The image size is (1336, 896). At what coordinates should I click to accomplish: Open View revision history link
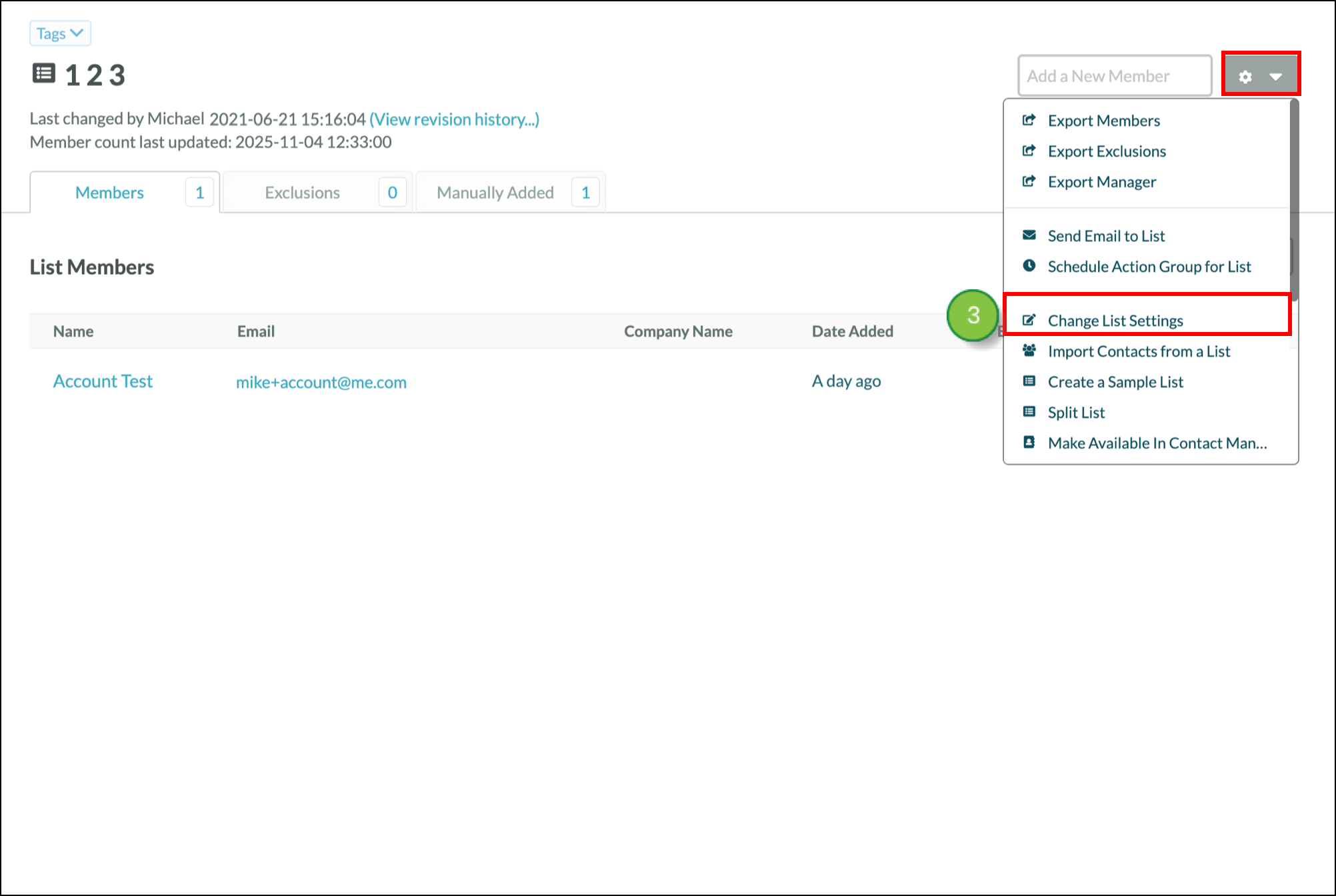454,119
